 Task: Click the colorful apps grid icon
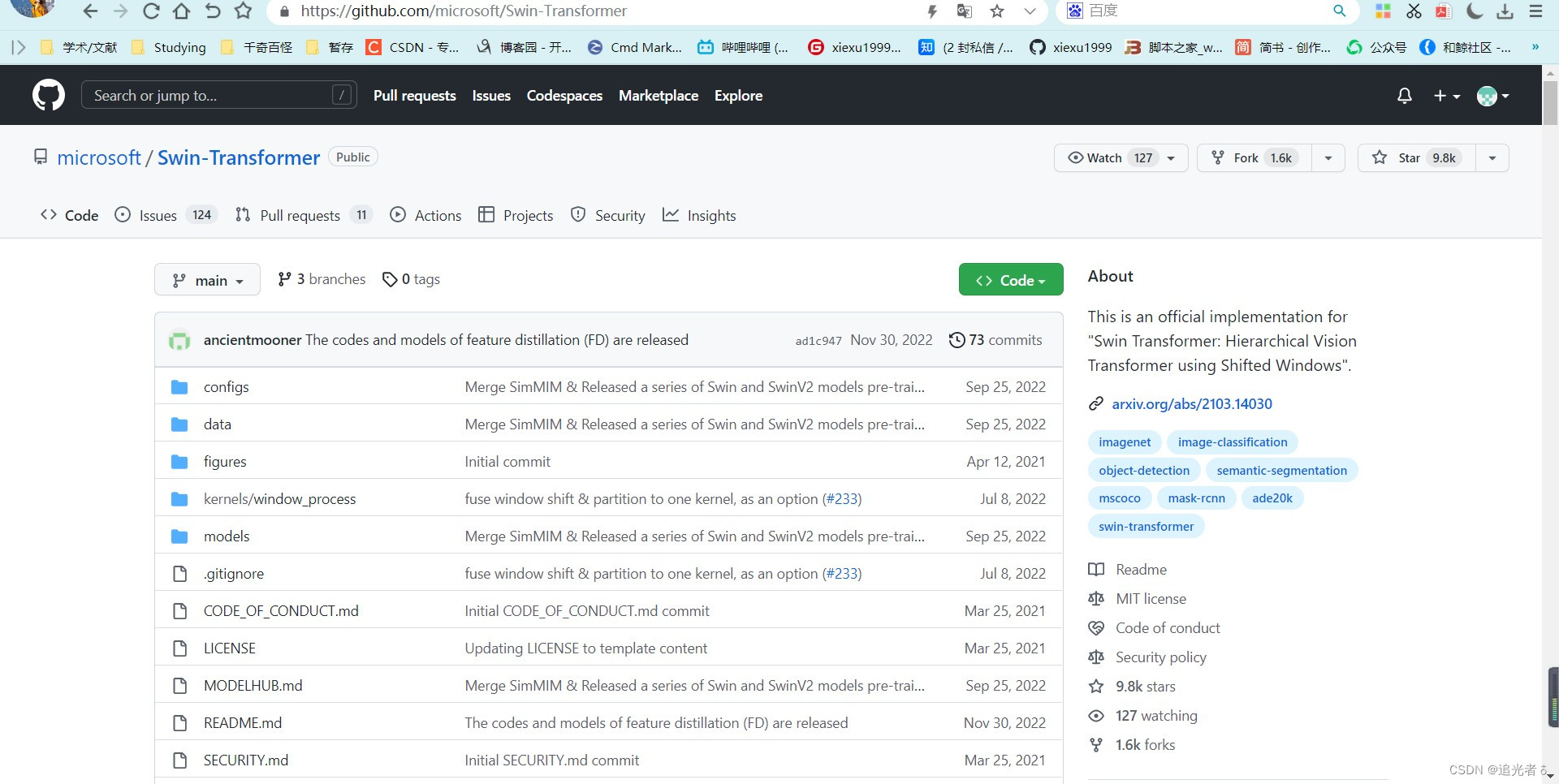(x=1383, y=11)
